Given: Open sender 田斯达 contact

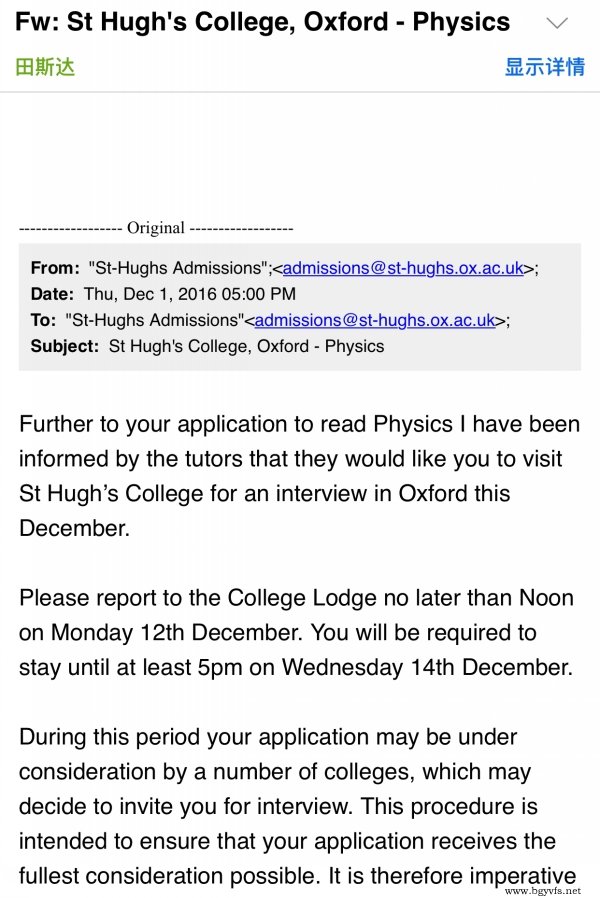Looking at the screenshot, I should coord(45,67).
